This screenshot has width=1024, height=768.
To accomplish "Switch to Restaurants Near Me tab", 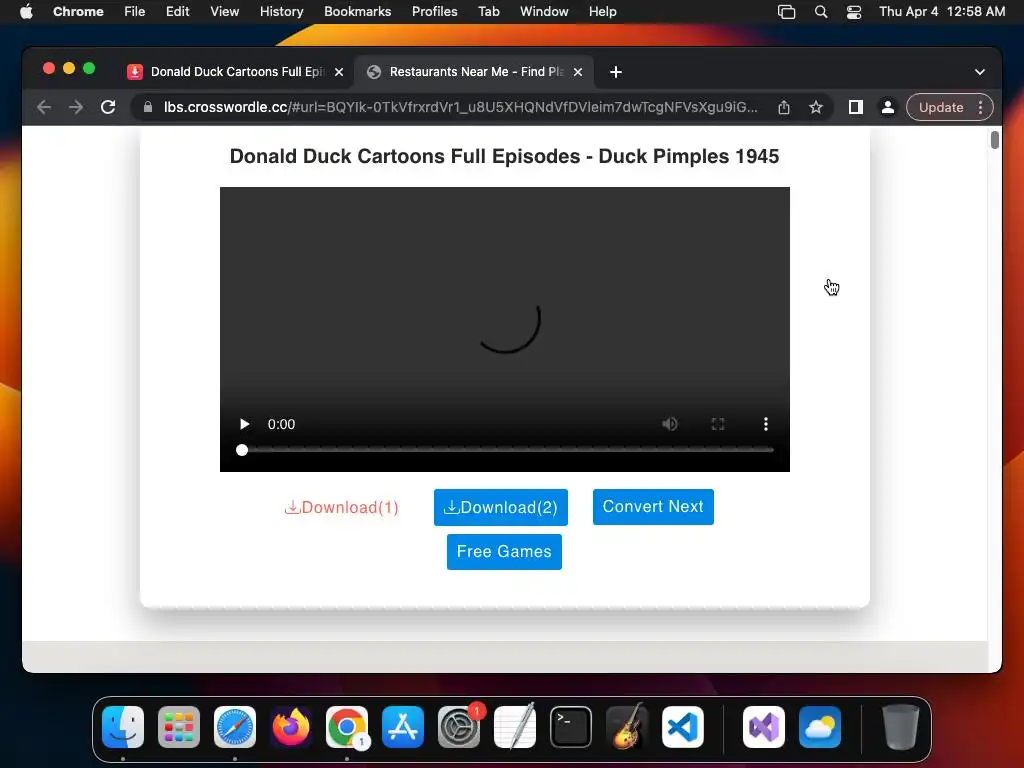I will pos(475,72).
